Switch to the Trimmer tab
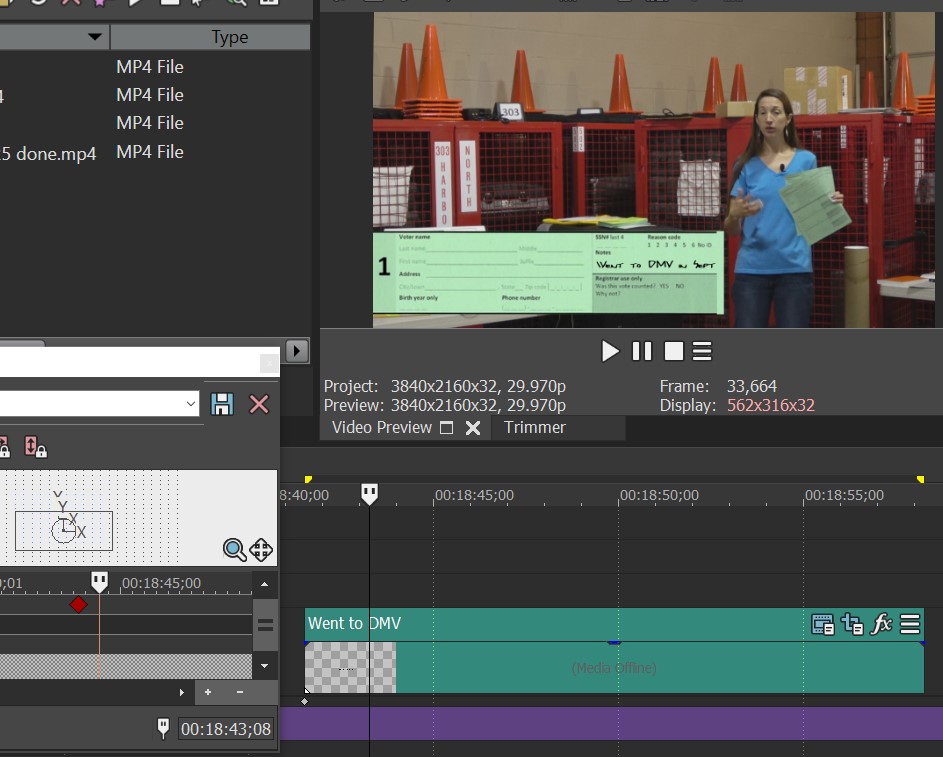This screenshot has width=943, height=757. [534, 427]
